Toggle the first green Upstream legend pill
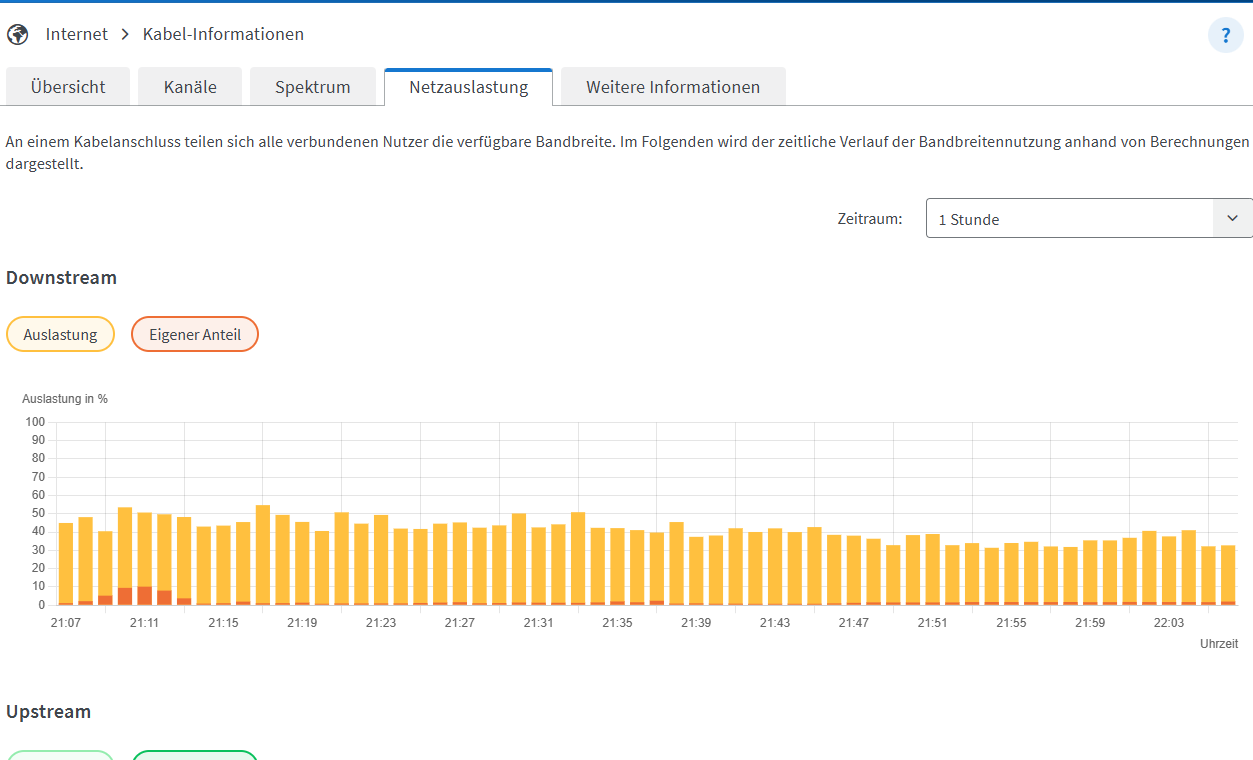The image size is (1253, 760). 60,756
